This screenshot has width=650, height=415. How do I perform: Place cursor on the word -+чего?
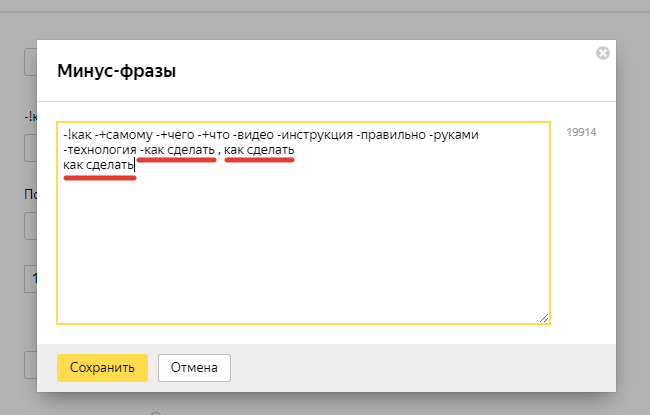coord(175,135)
